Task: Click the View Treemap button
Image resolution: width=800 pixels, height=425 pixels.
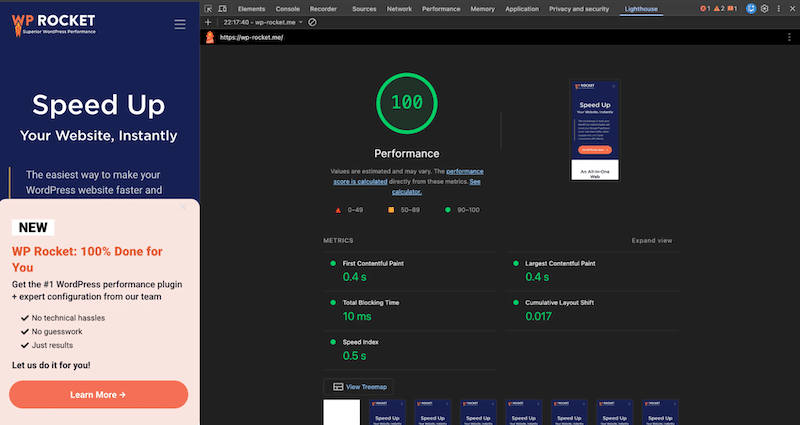Action: pos(359,387)
